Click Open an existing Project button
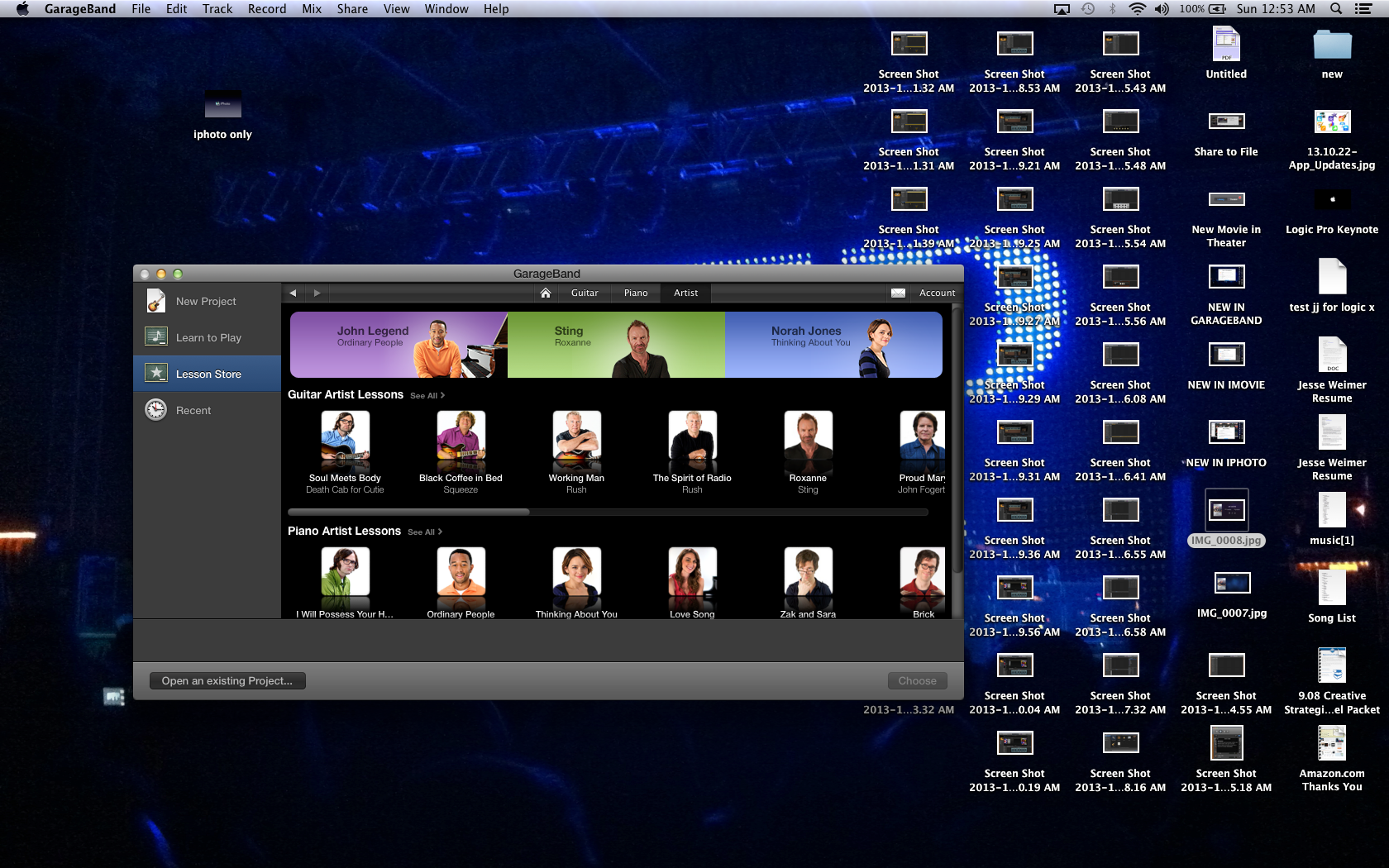 [x=227, y=681]
